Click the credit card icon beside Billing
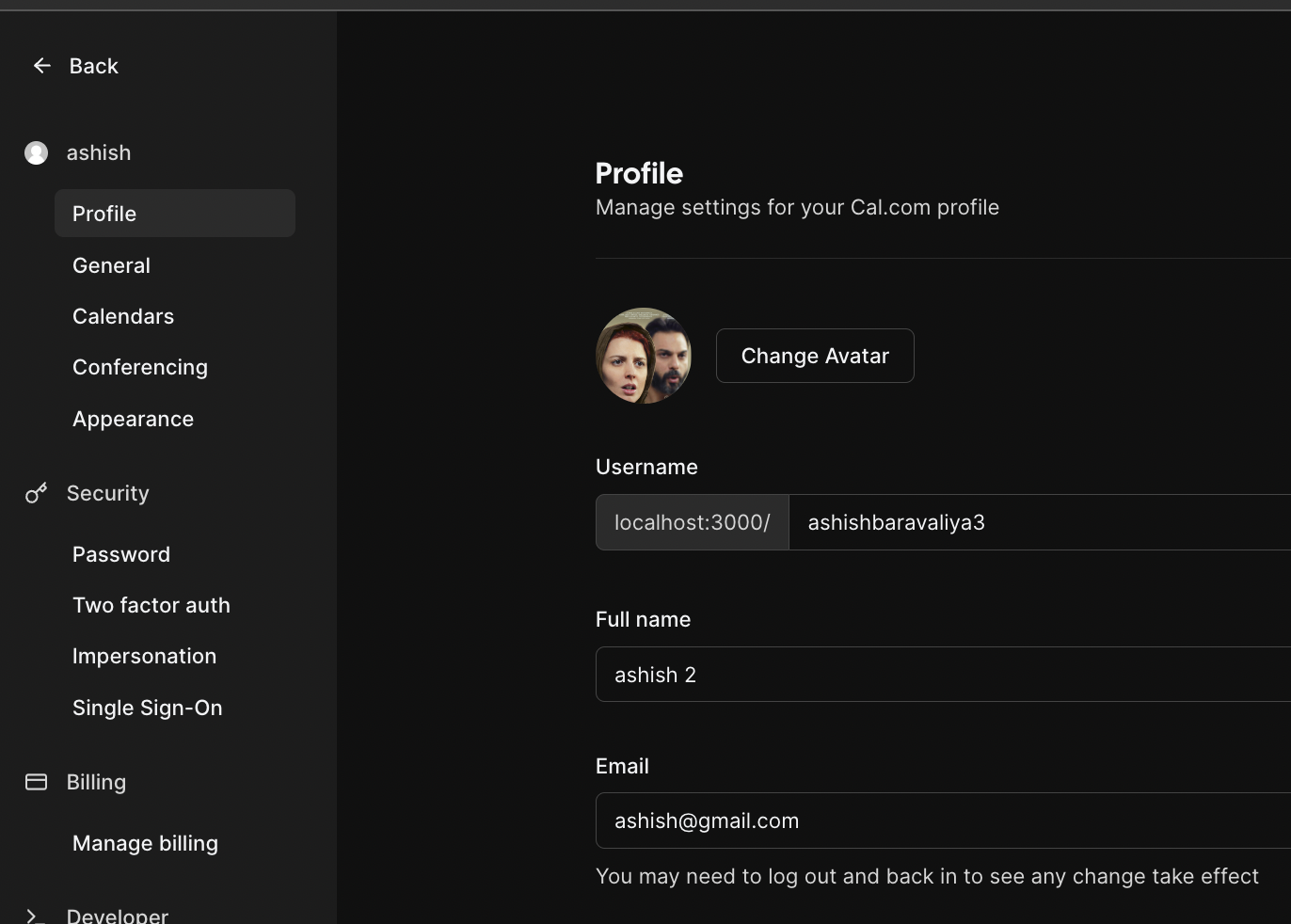This screenshot has height=924, width=1291. click(x=36, y=782)
